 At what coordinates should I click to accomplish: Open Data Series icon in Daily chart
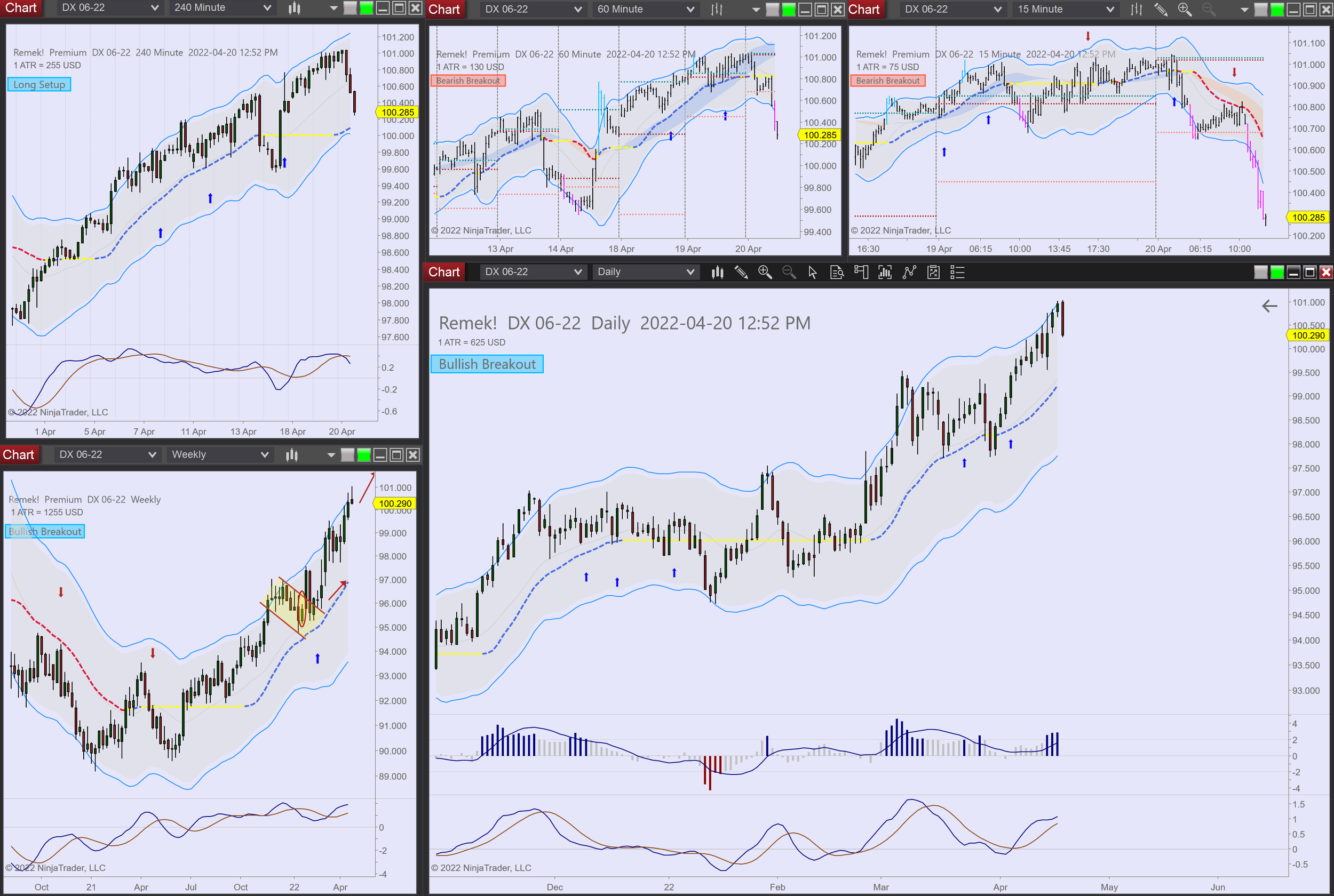717,273
